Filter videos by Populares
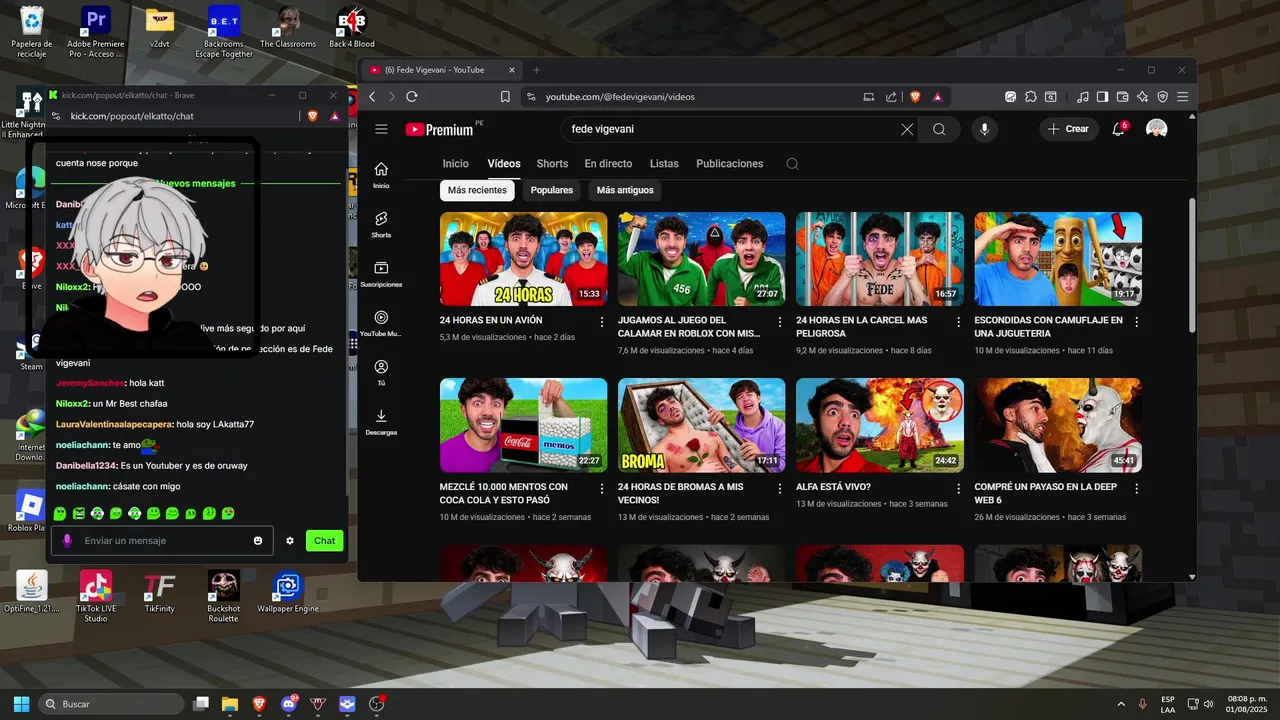Image resolution: width=1280 pixels, height=720 pixels. pyautogui.click(x=552, y=190)
